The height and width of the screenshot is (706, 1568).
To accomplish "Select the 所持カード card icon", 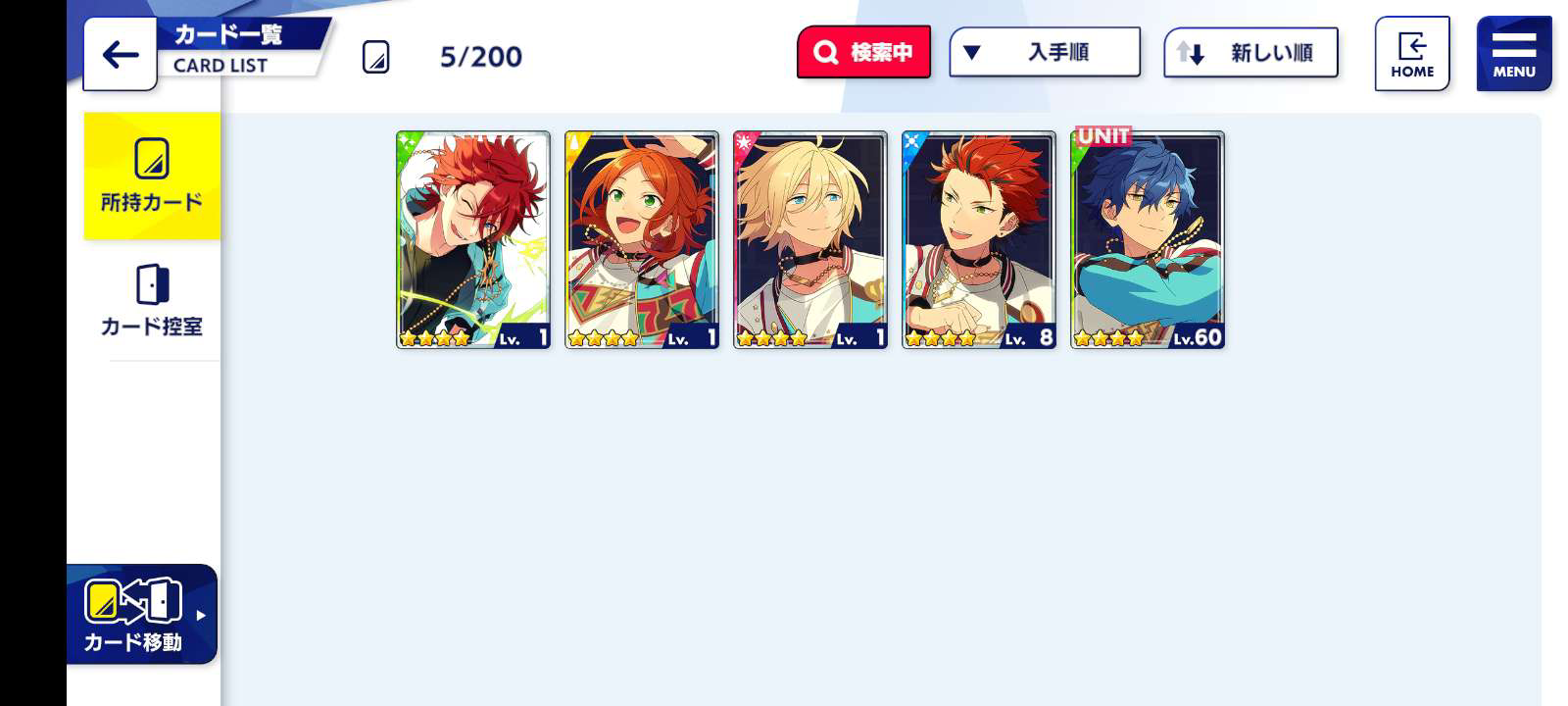I will pos(152,159).
